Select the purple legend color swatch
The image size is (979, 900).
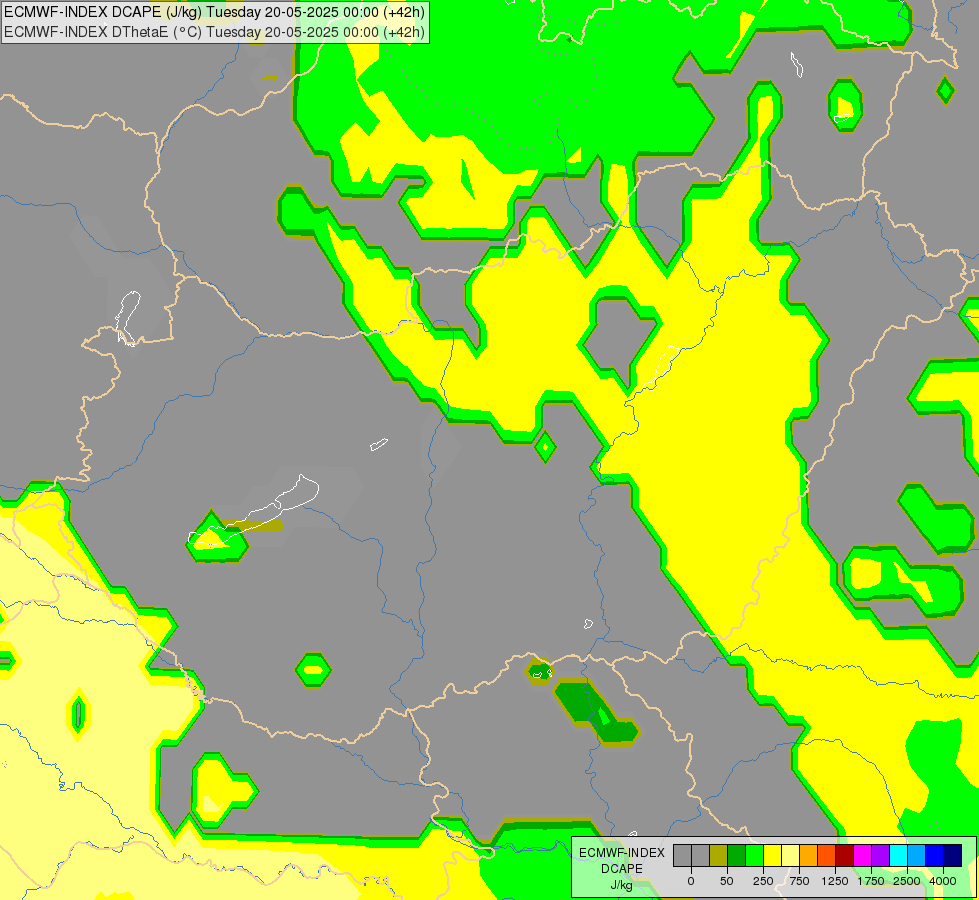click(x=881, y=855)
